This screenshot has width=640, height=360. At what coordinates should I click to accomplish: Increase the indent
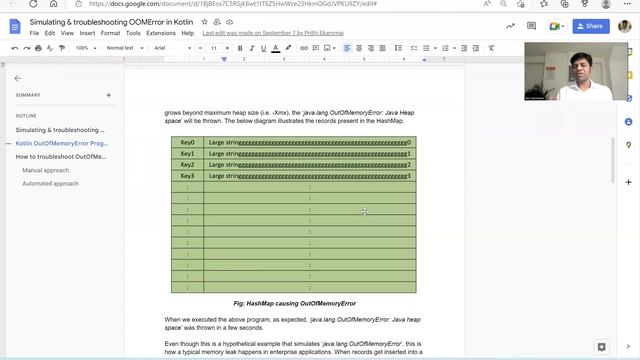pos(476,48)
